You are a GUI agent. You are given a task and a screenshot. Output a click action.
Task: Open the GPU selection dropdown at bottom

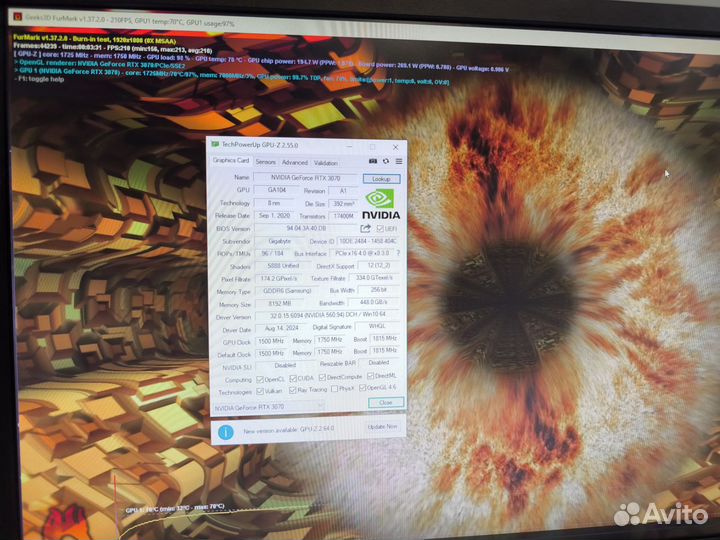tap(269, 407)
